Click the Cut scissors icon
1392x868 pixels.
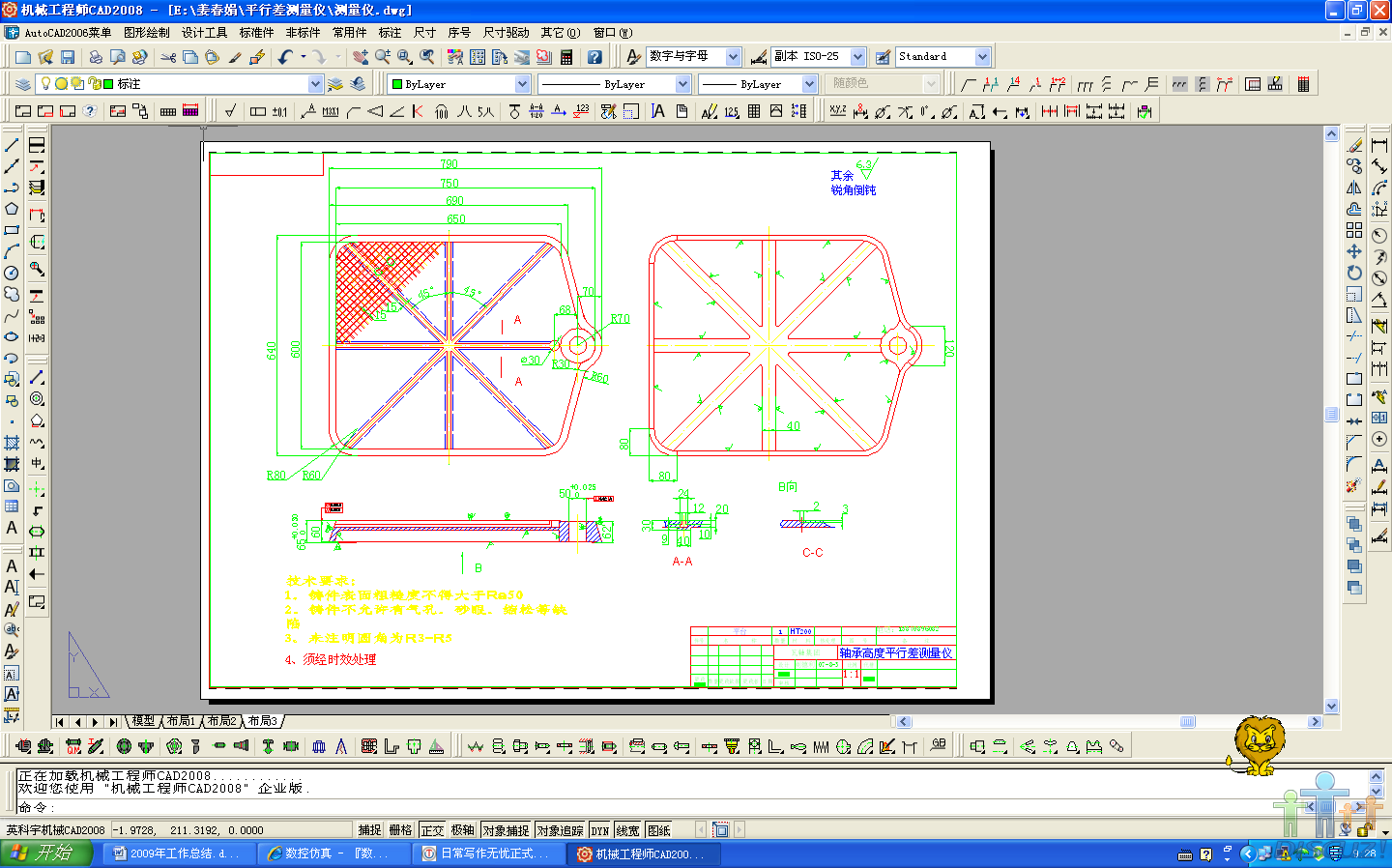click(x=168, y=57)
